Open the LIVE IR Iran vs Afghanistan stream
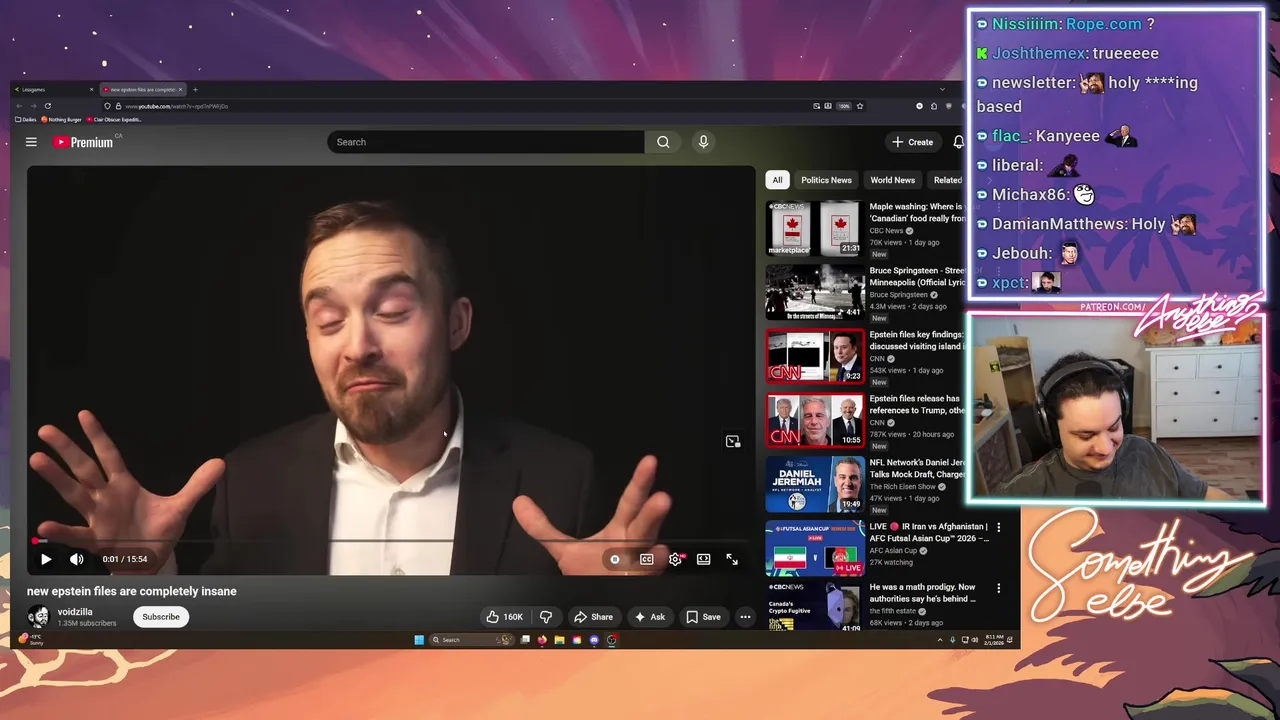Image resolution: width=1280 pixels, height=720 pixels. [x=815, y=548]
